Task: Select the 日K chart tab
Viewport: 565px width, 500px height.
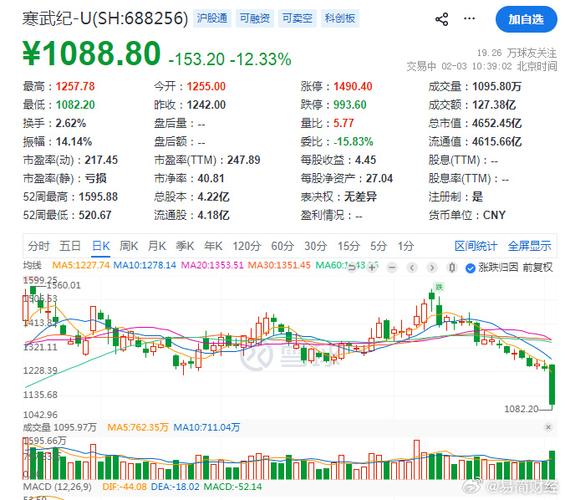Action: pyautogui.click(x=101, y=246)
